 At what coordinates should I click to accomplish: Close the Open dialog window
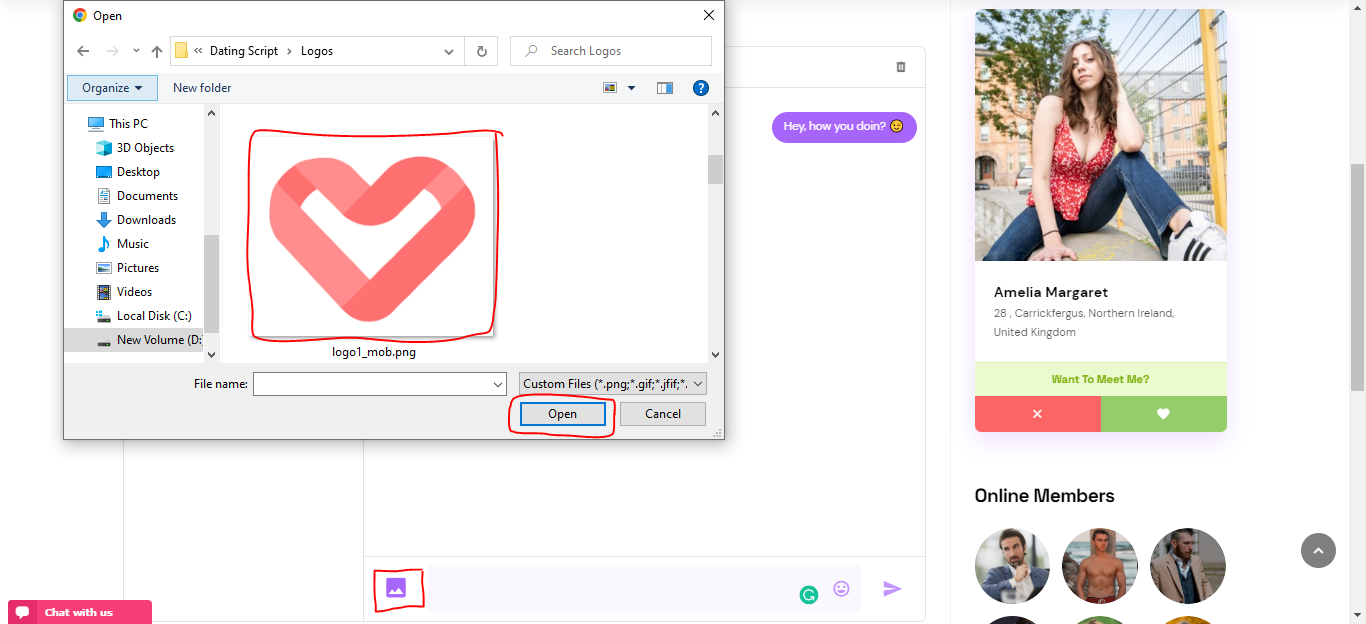coord(709,15)
